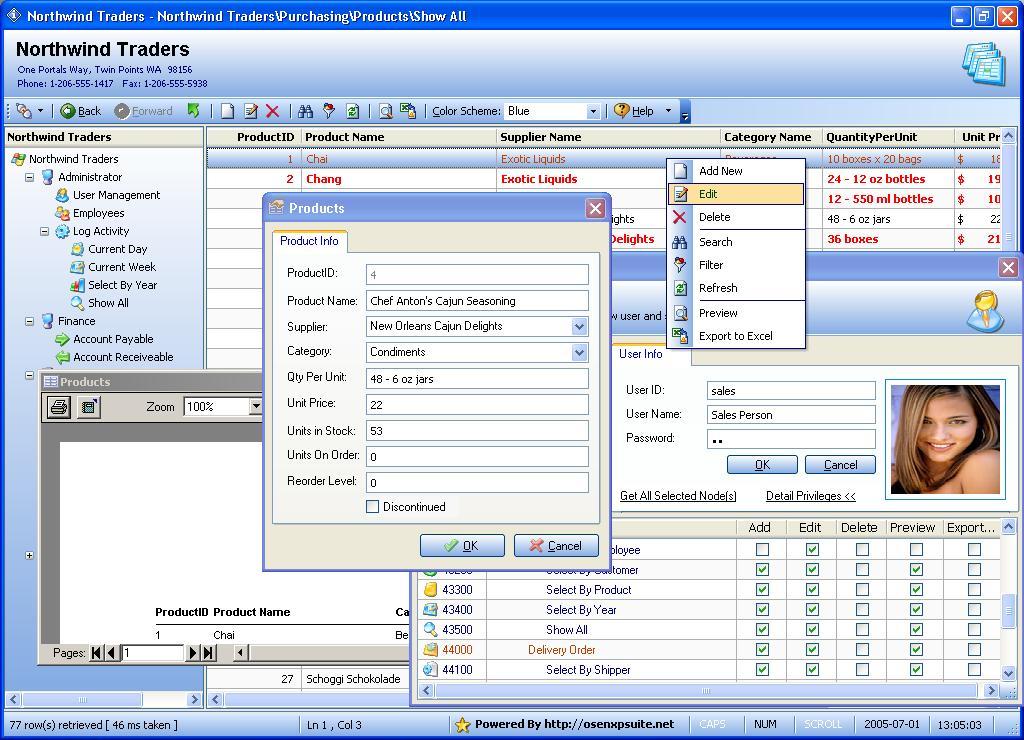
Task: Select Export to Excel in context menu
Action: coord(735,336)
